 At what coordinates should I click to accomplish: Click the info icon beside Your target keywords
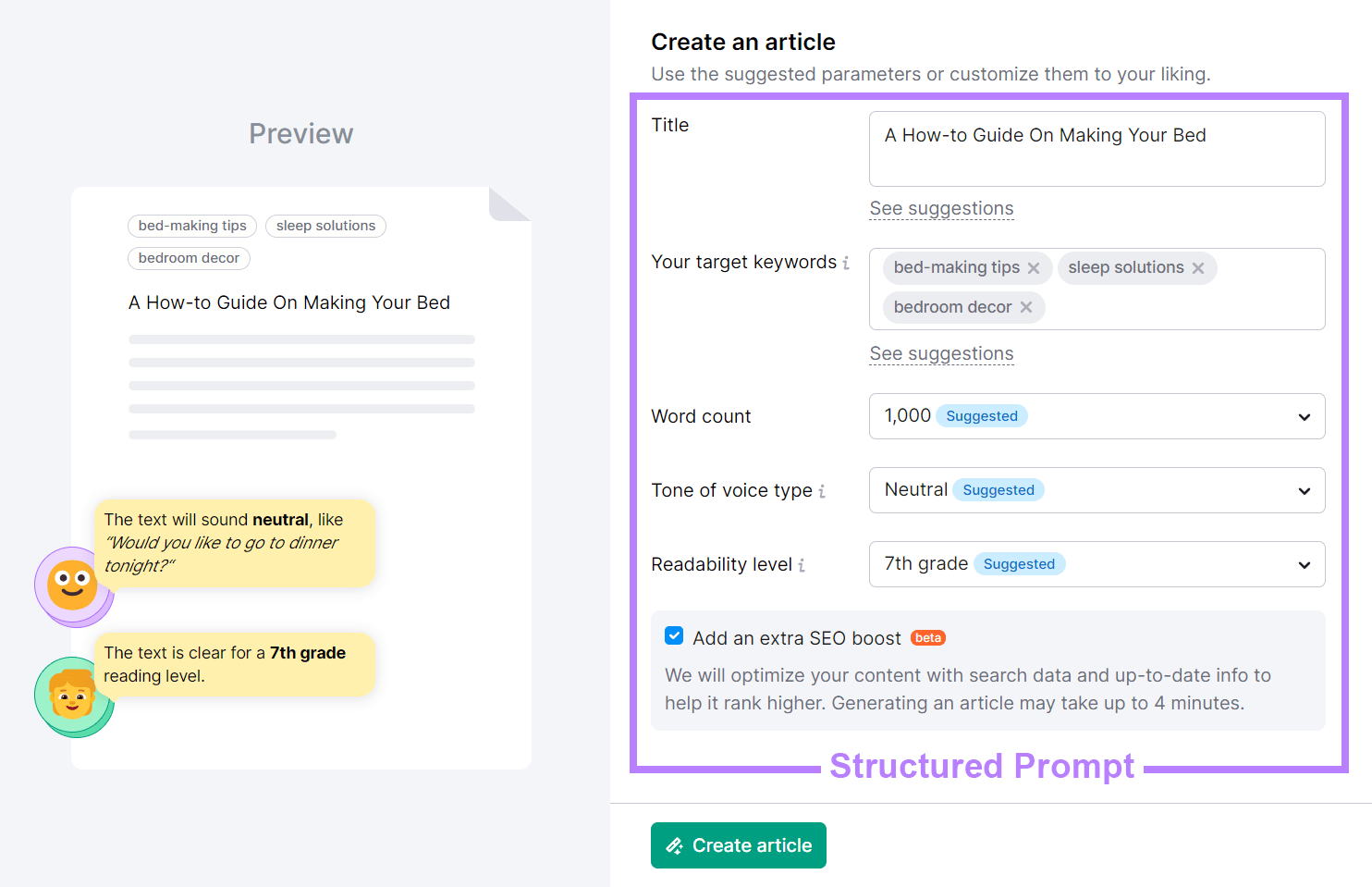[847, 263]
